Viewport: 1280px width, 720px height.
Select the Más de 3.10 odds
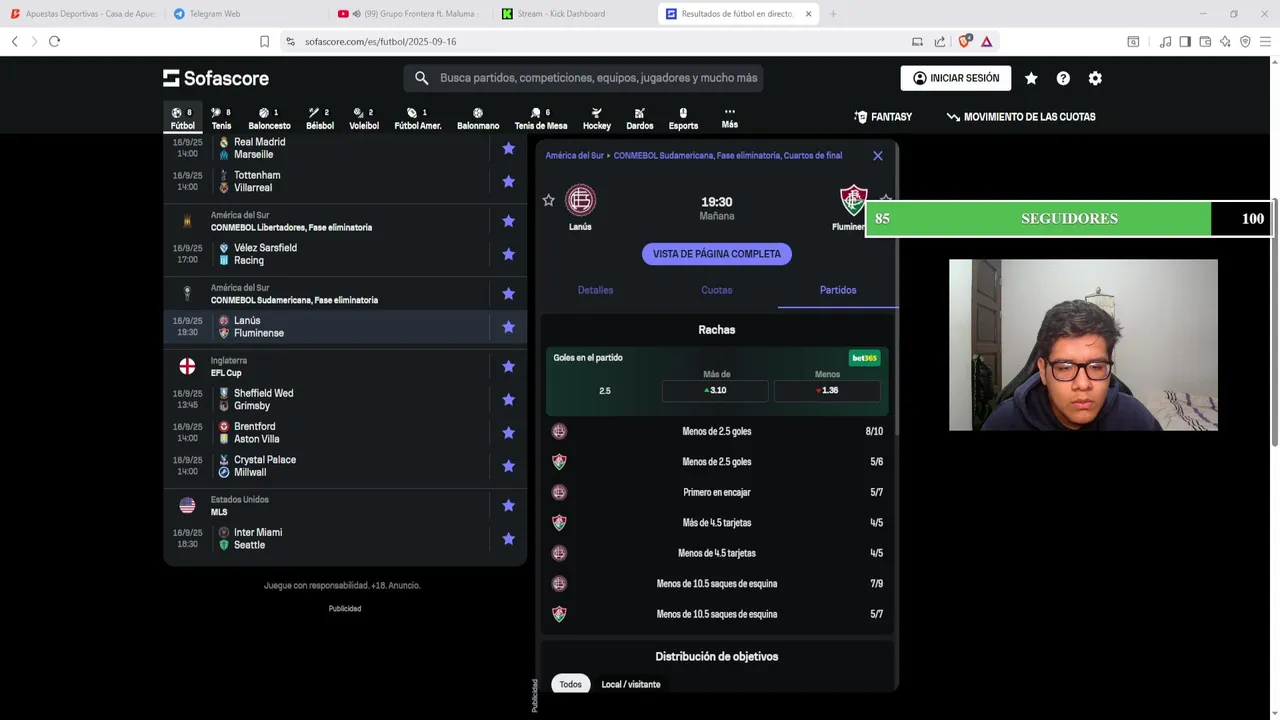715,390
